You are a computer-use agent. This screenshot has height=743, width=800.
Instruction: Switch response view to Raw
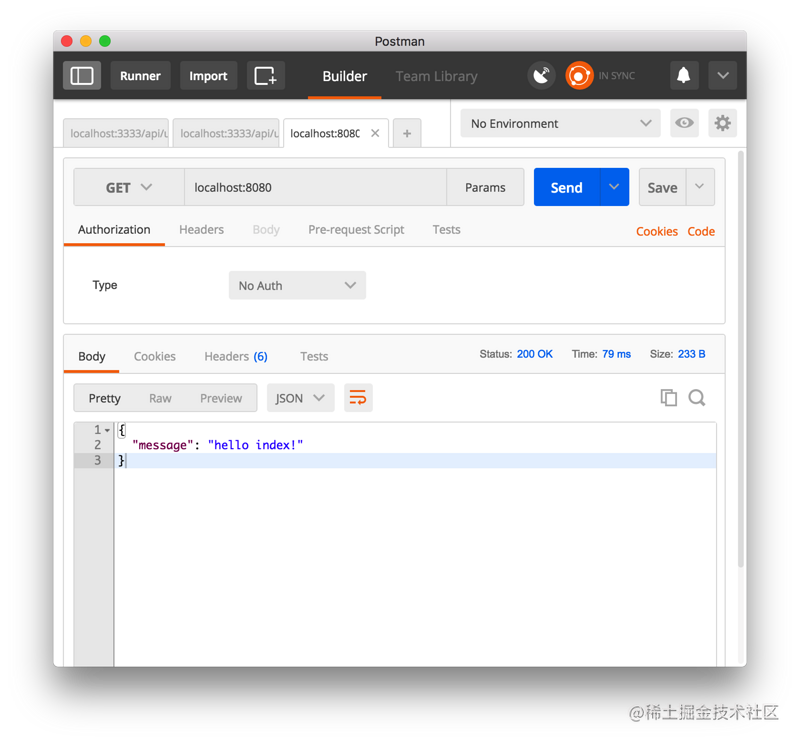pos(160,398)
